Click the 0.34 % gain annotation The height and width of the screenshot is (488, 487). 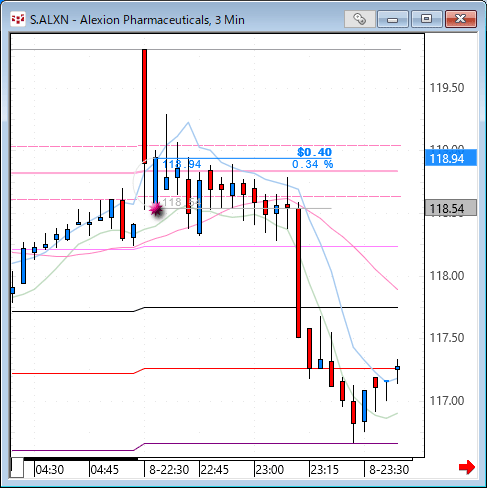pos(312,164)
